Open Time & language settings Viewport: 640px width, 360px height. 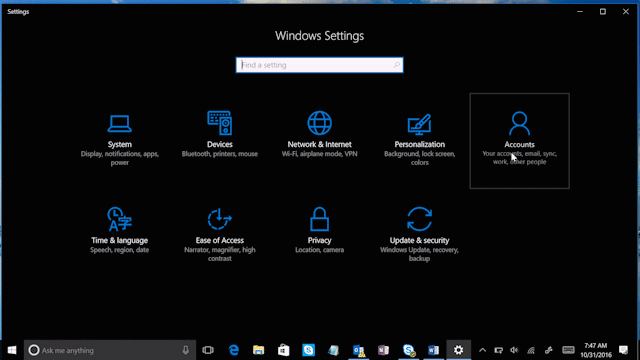coord(120,236)
